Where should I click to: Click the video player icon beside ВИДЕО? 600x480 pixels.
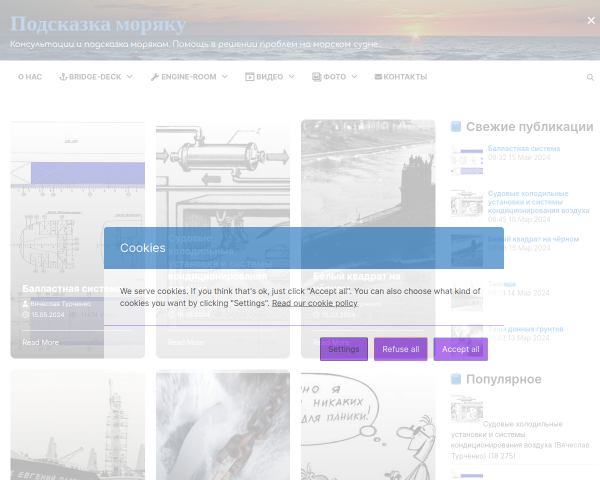click(x=249, y=77)
